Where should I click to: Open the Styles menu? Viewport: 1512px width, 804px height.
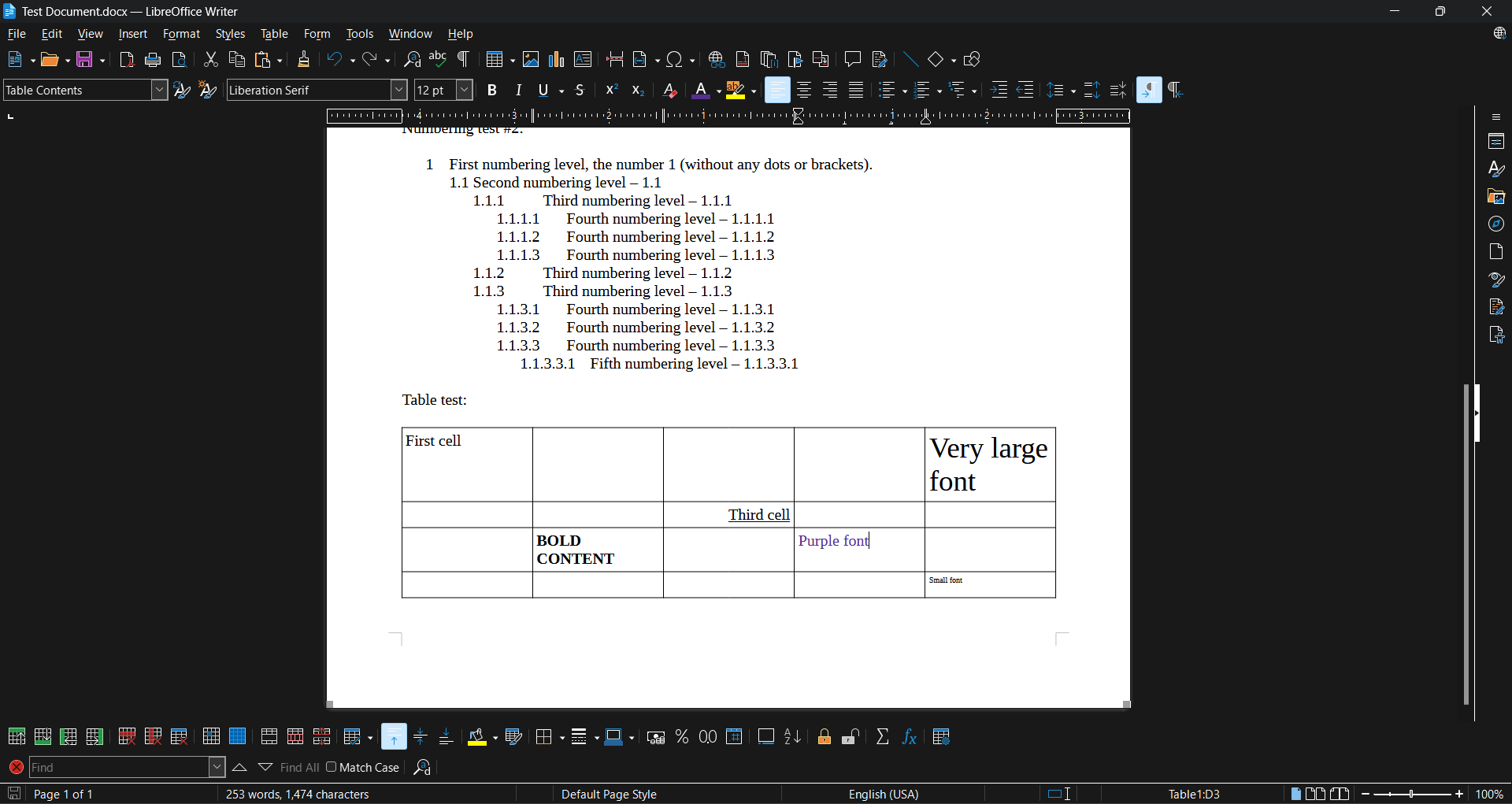[230, 35]
